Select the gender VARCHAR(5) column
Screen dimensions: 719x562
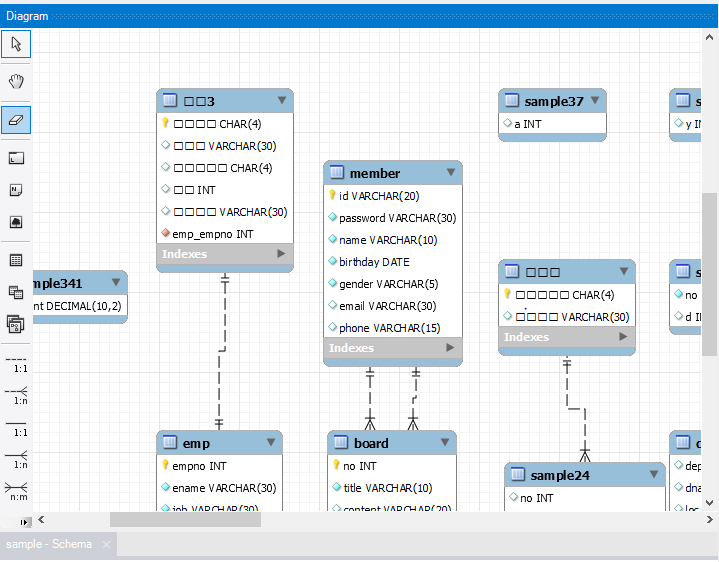pos(393,284)
